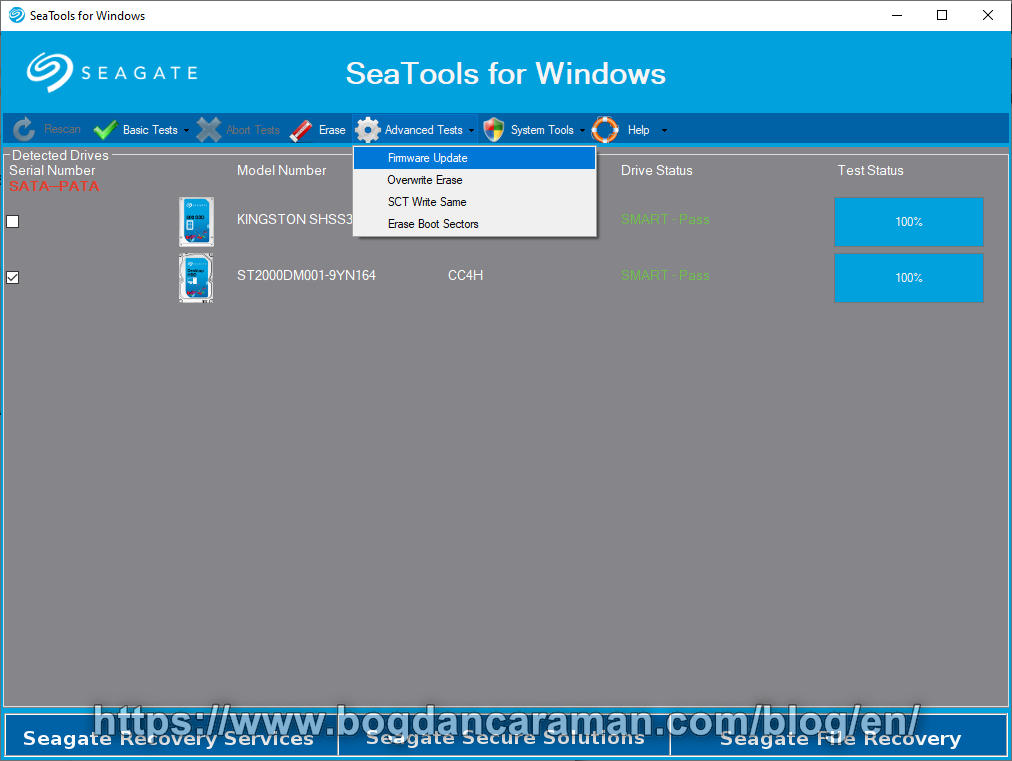
Task: Click the Serial Number column header
Action: pyautogui.click(x=52, y=170)
